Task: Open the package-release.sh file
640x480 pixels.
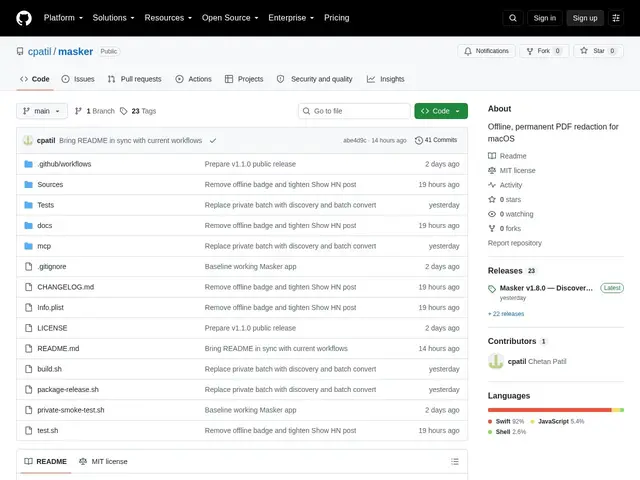Action: [68, 389]
